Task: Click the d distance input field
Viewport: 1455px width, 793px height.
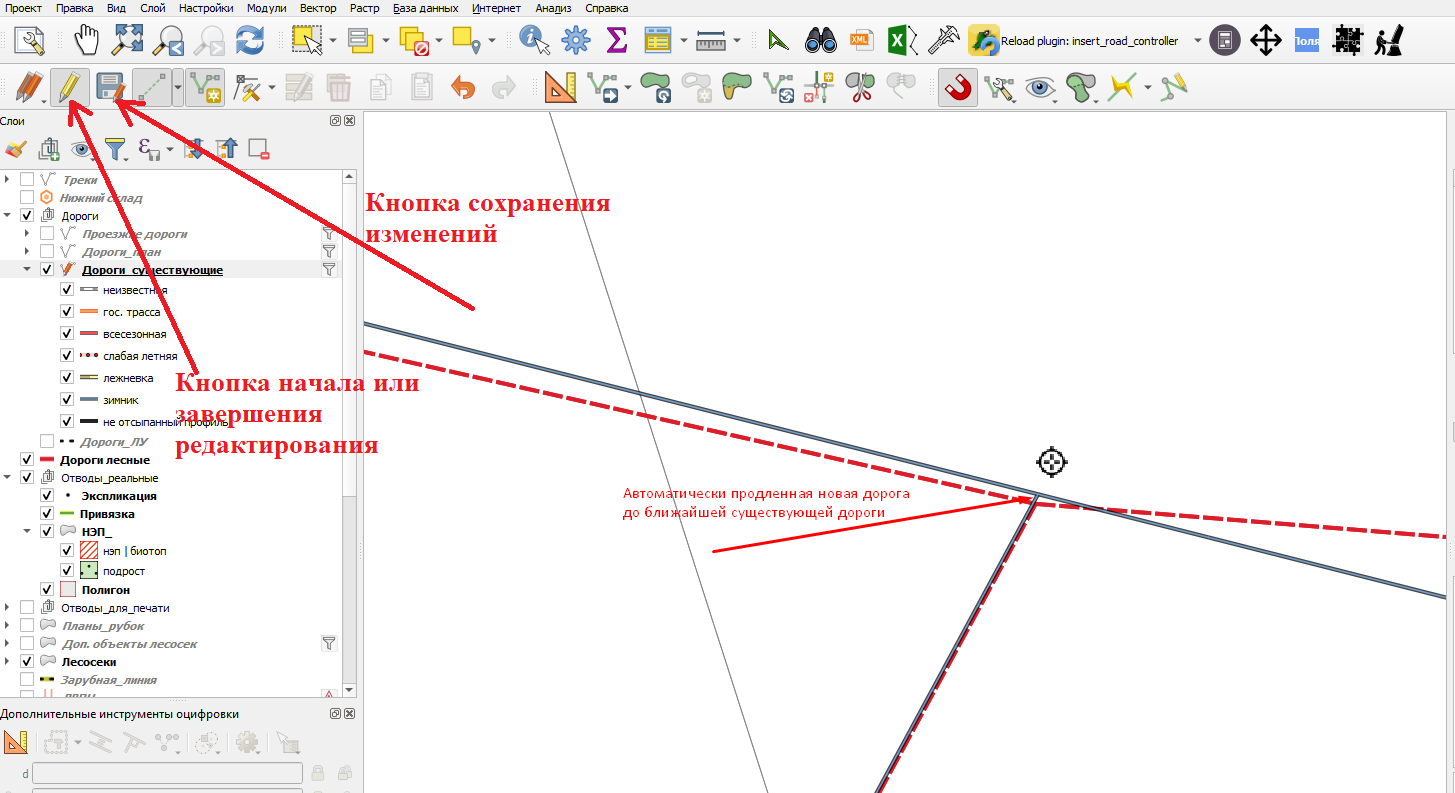Action: pos(168,773)
